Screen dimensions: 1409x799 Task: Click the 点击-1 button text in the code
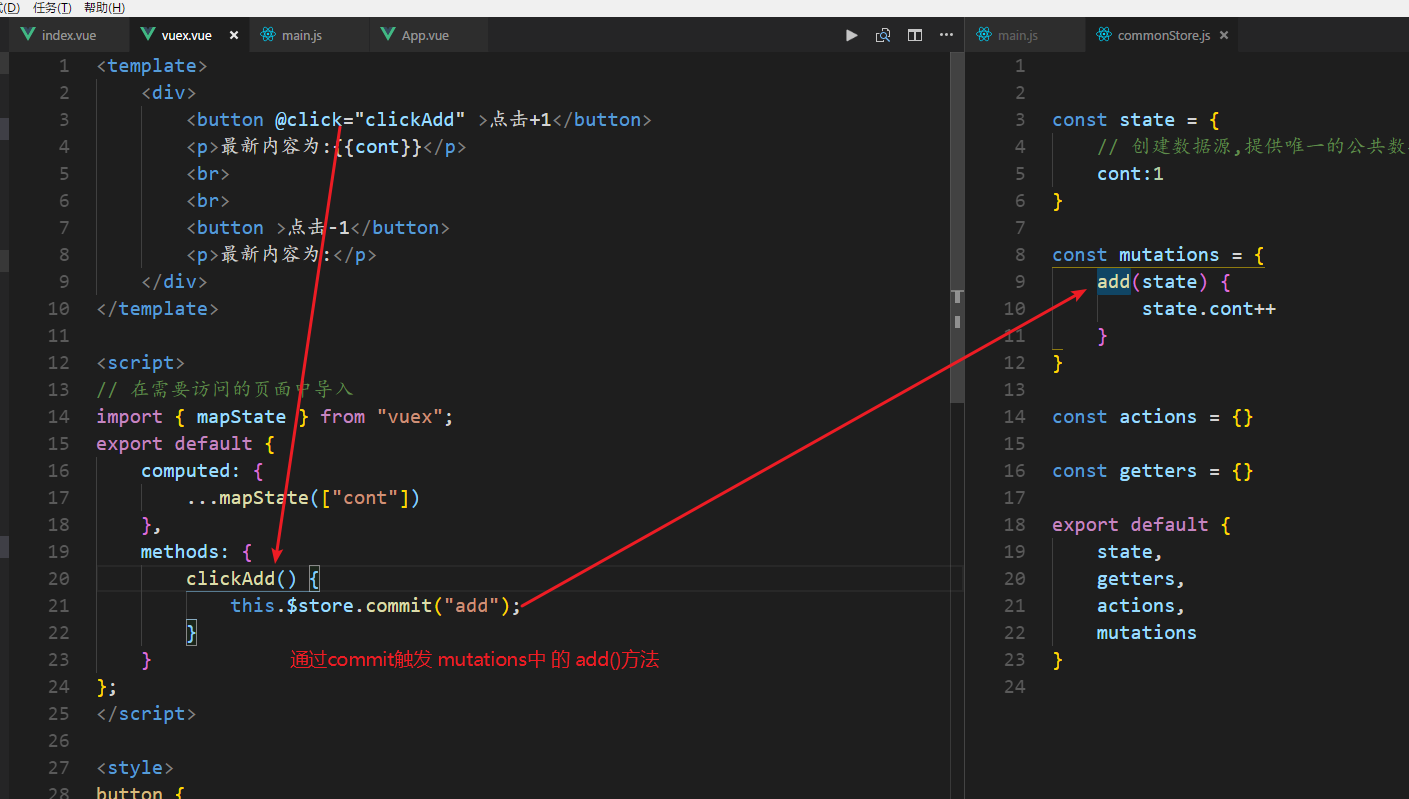319,228
